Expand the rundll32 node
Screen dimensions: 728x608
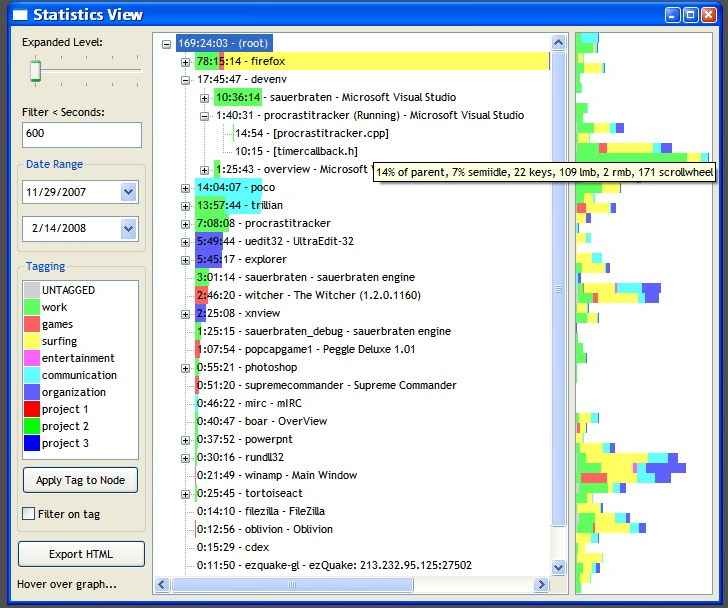pos(185,458)
